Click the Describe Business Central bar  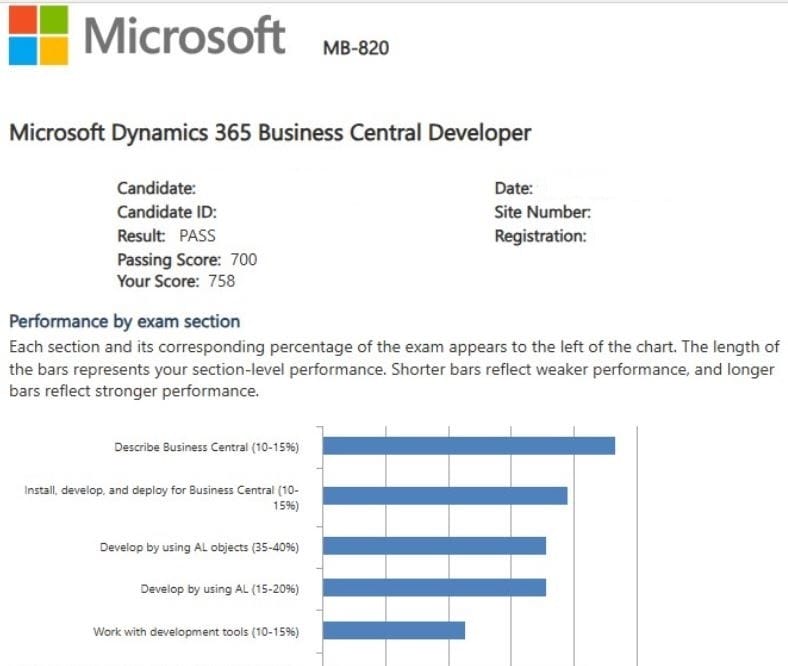coord(468,446)
